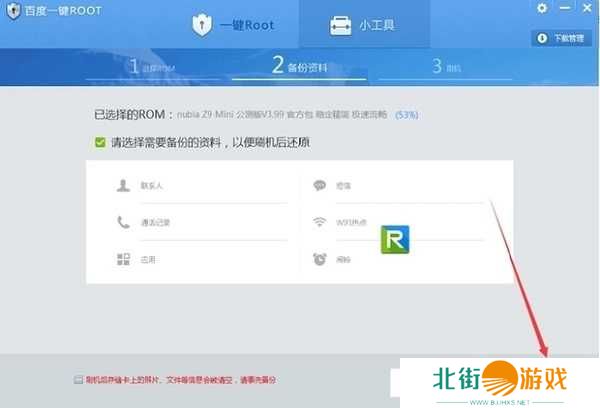Select the 通话记录 call log phone icon

(123, 222)
